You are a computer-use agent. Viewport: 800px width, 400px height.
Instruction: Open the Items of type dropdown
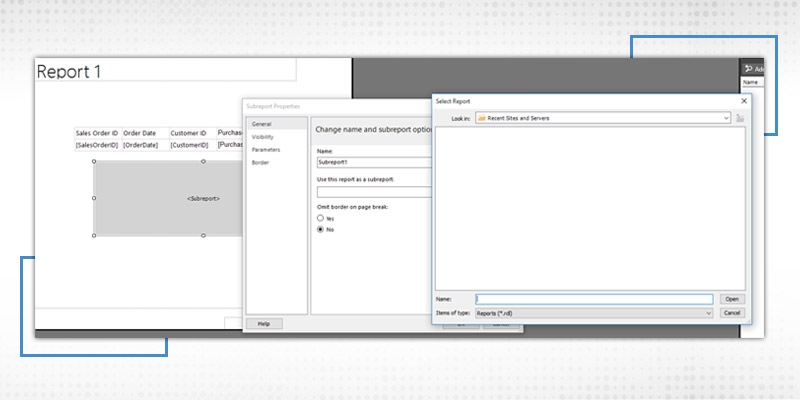click(708, 313)
